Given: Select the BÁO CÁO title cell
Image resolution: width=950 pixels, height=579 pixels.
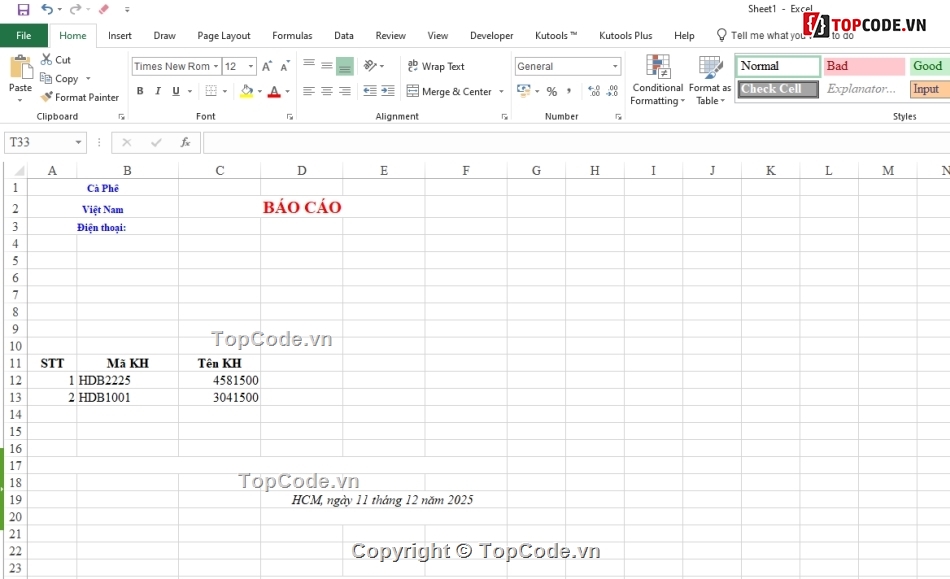Looking at the screenshot, I should point(302,208).
